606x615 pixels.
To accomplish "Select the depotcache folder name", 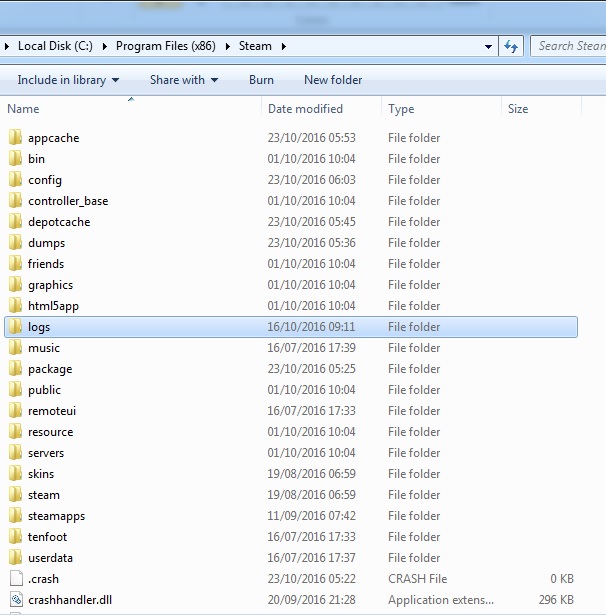I will click(x=59, y=222).
